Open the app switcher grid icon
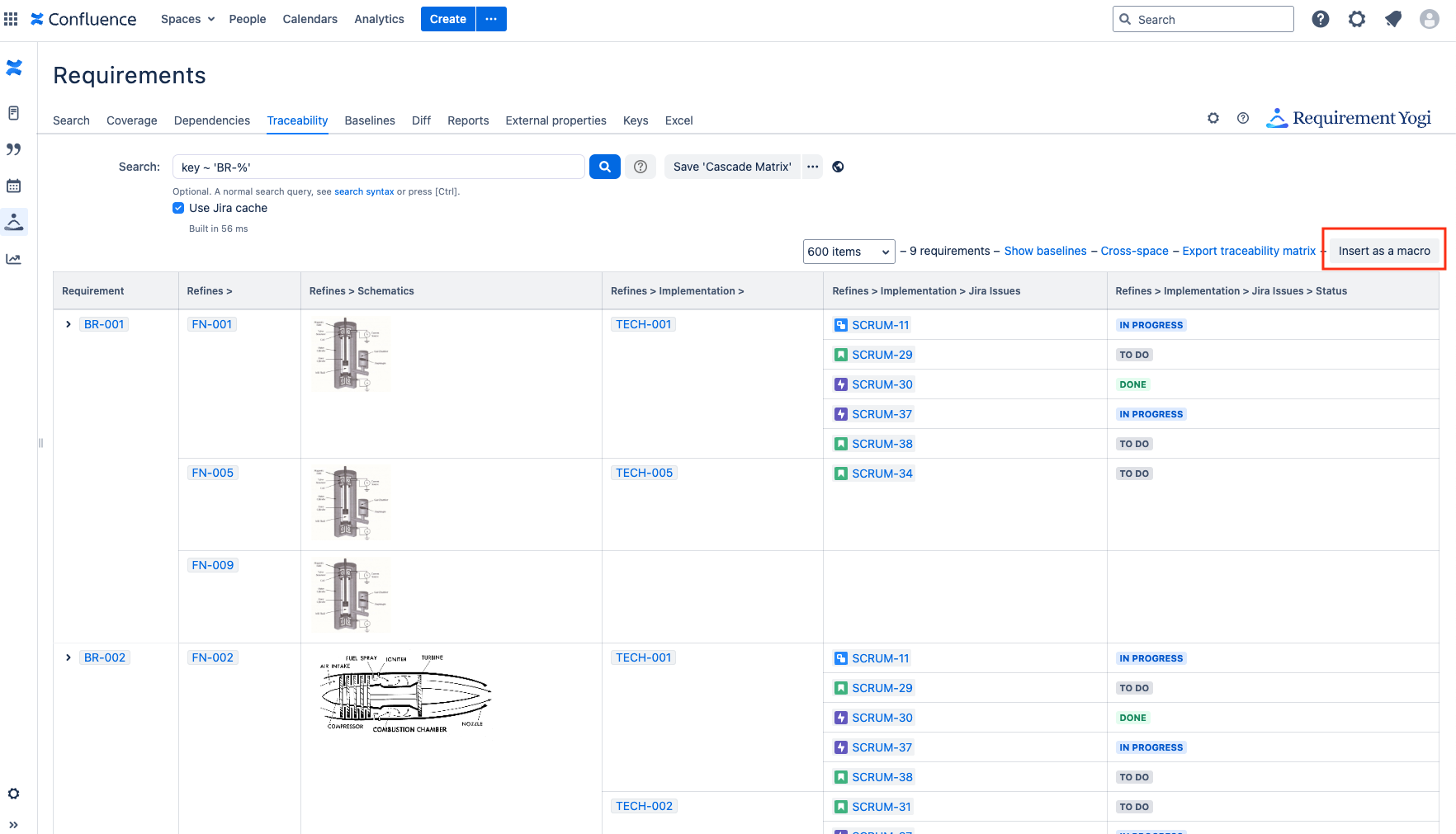The image size is (1456, 834). coord(11,19)
